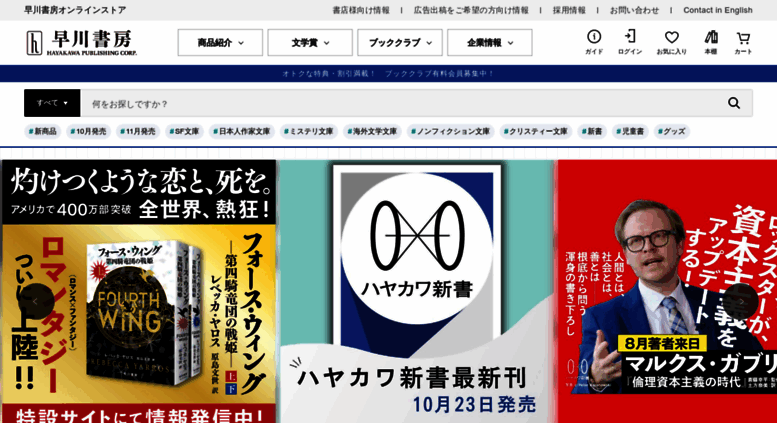The height and width of the screenshot is (423, 777).
Task: Expand the ブッククラブ dropdown menu
Action: tap(400, 43)
